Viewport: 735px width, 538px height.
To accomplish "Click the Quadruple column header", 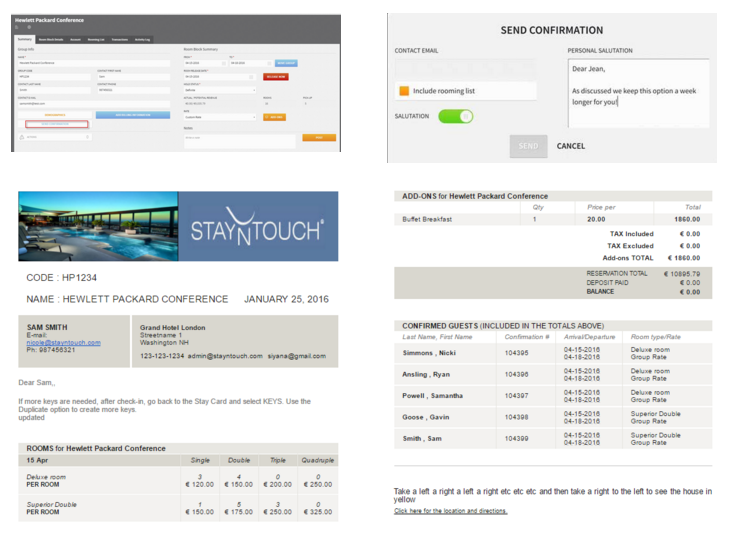I will [x=318, y=460].
